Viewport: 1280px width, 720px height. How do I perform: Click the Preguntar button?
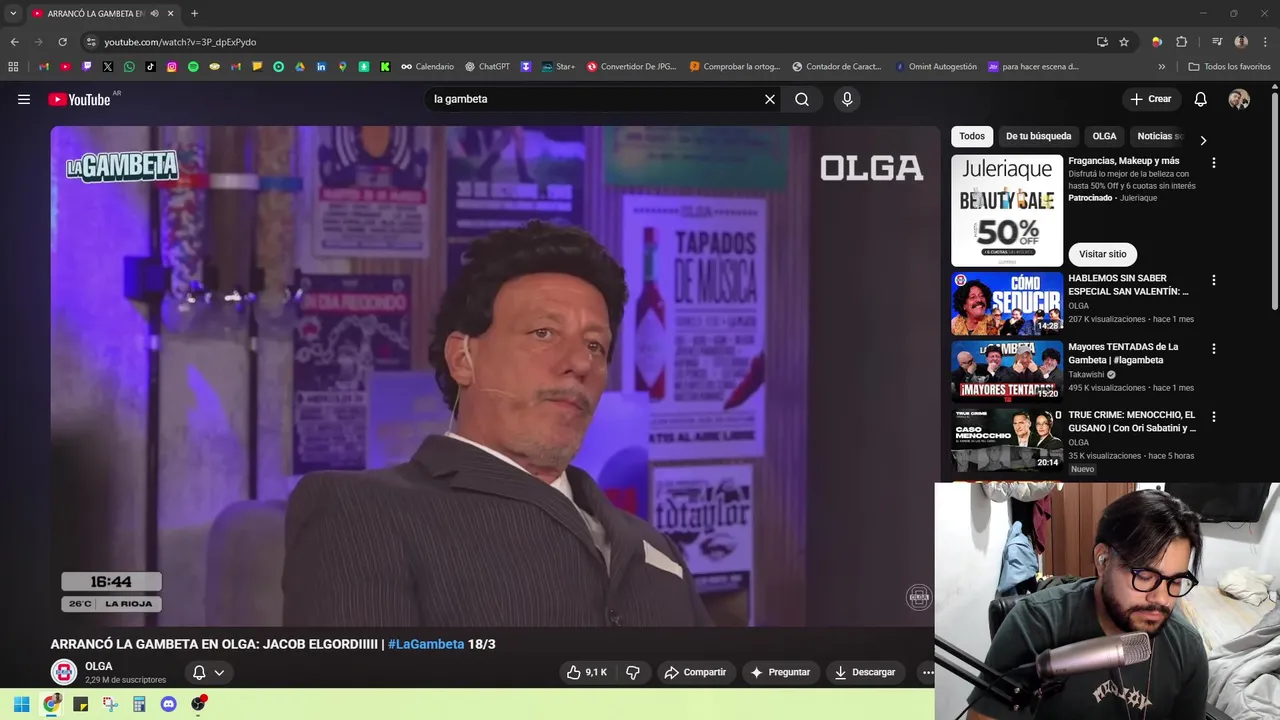(x=780, y=672)
